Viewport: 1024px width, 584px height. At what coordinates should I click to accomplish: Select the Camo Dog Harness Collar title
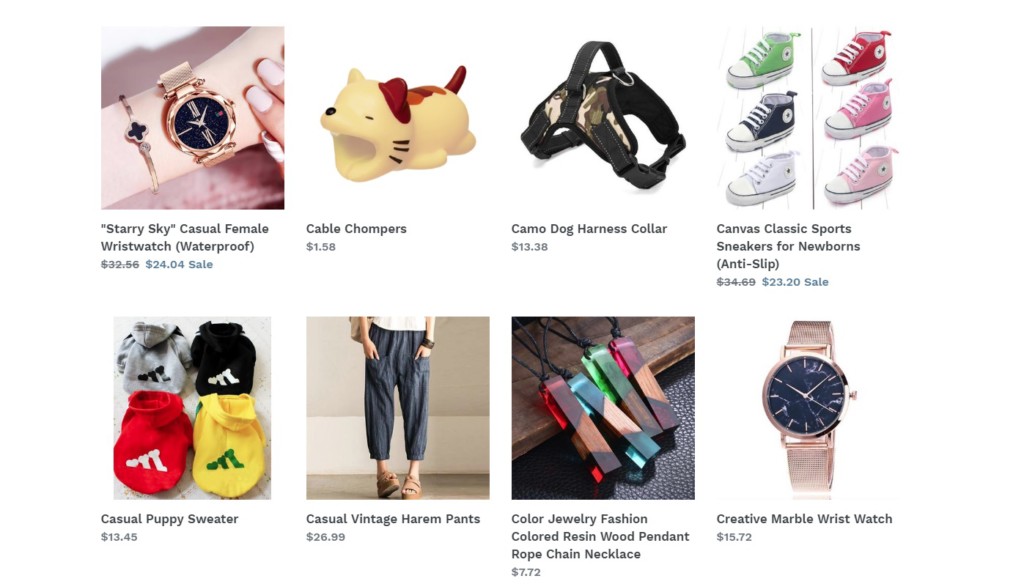pyautogui.click(x=589, y=229)
